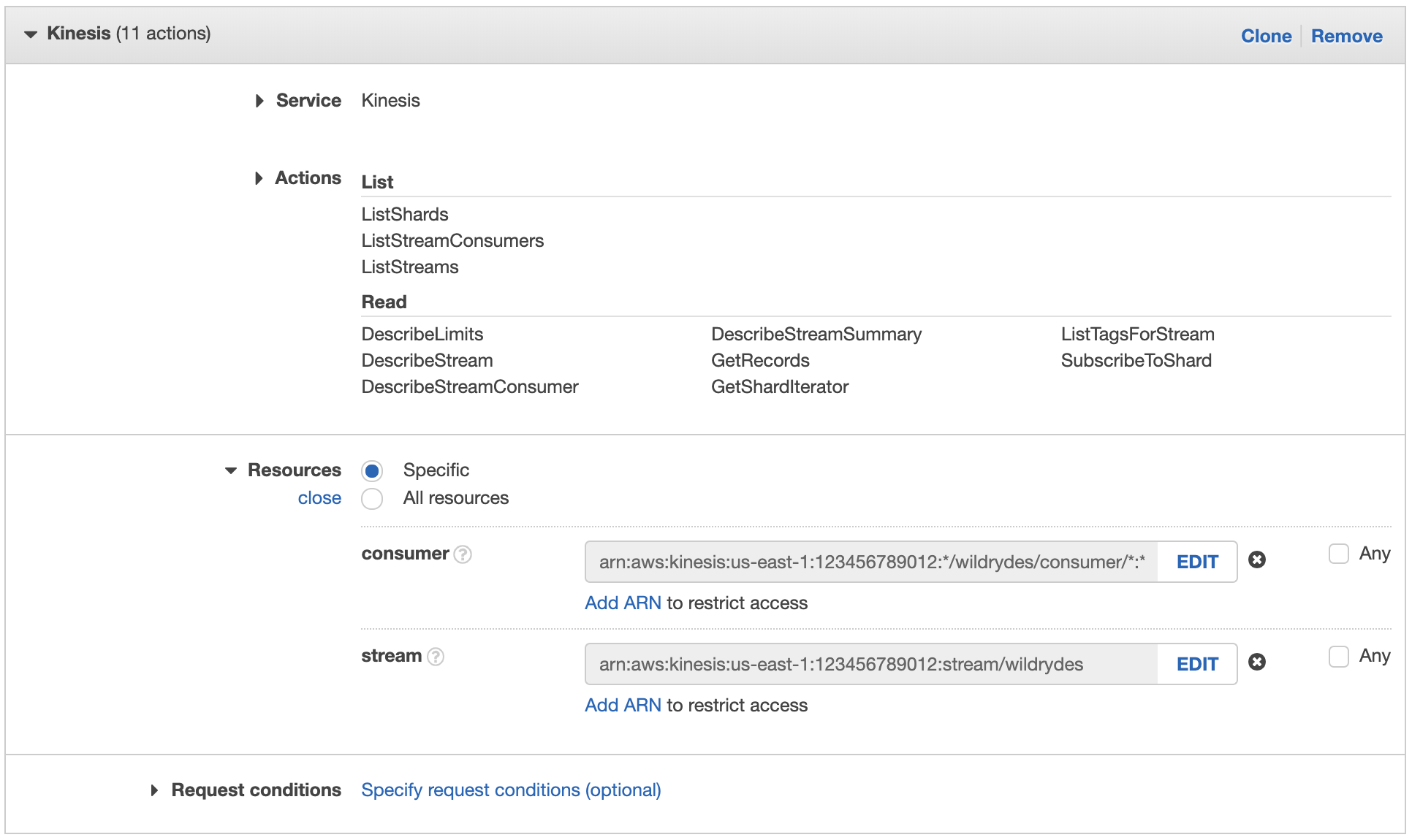Remove the stream ARN with the x icon
1412x840 pixels.
[x=1257, y=662]
